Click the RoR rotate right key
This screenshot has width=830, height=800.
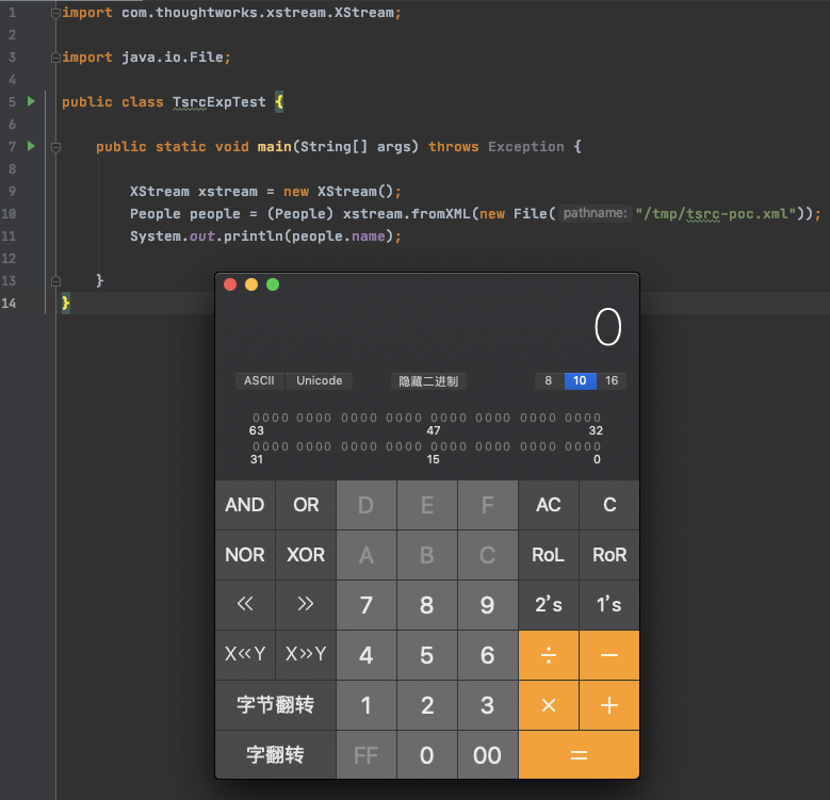[609, 555]
